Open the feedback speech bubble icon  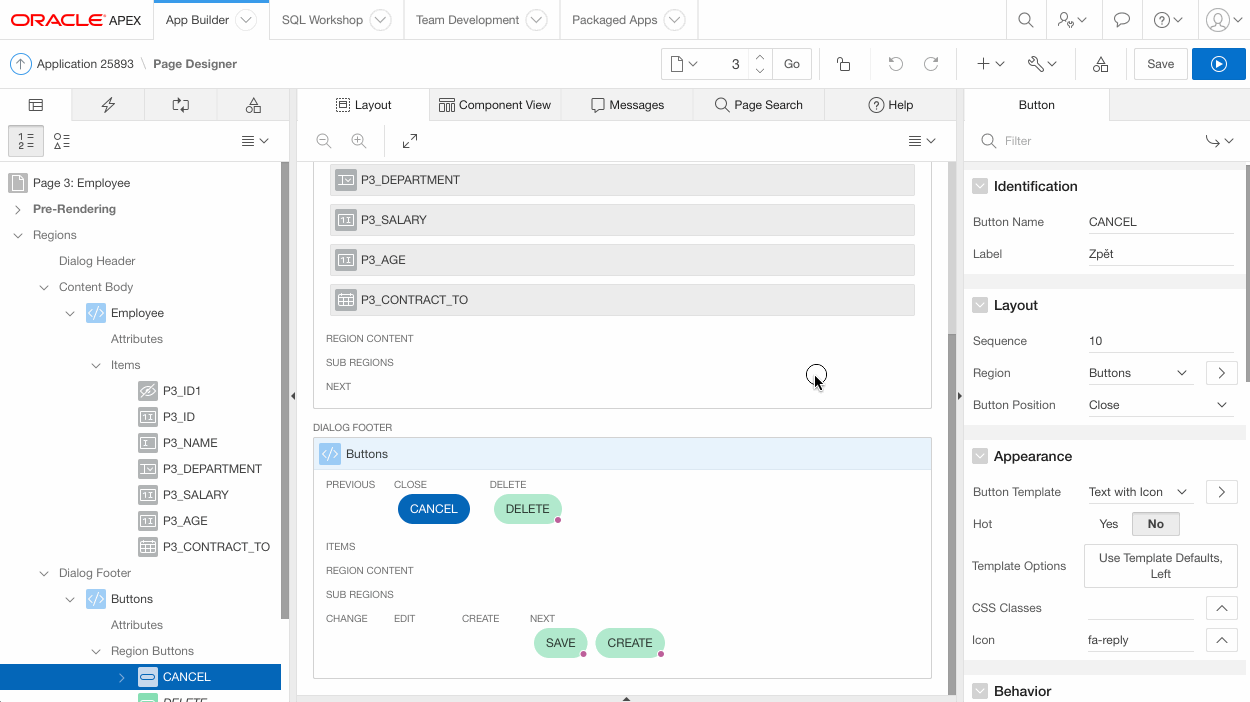pos(1122,20)
